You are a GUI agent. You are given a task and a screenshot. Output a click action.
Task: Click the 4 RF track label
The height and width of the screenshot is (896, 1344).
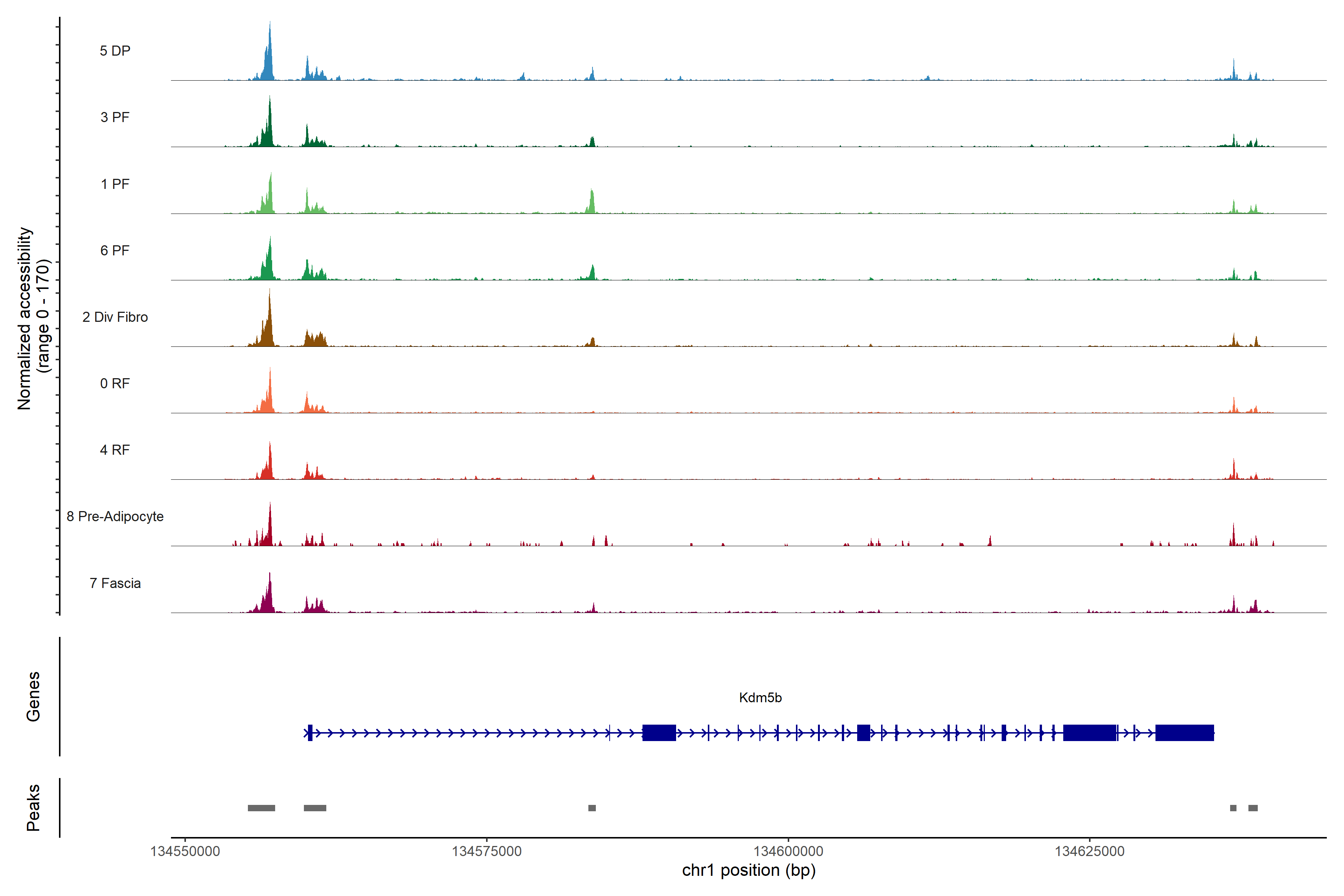115,450
